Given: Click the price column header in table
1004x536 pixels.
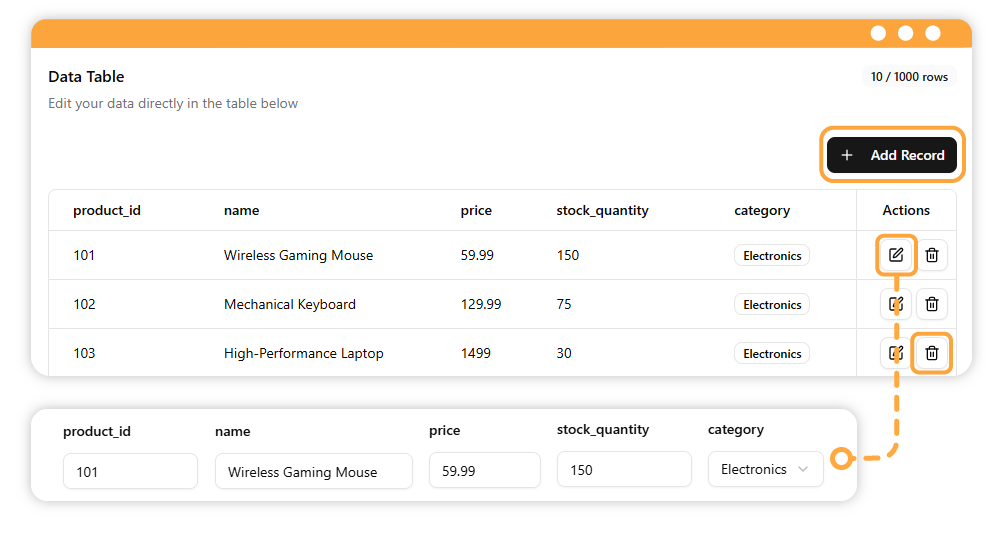Looking at the screenshot, I should 476,210.
